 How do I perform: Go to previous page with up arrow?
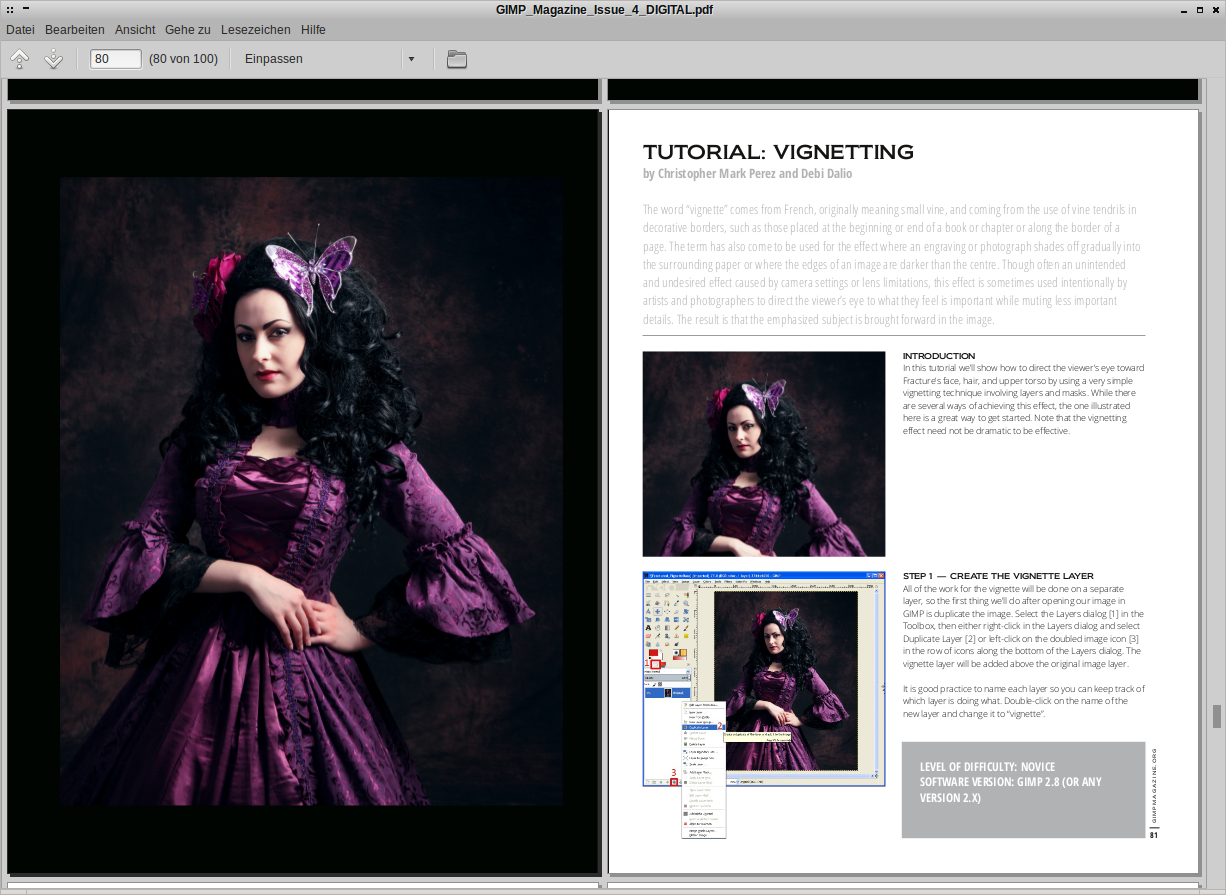[x=19, y=59]
